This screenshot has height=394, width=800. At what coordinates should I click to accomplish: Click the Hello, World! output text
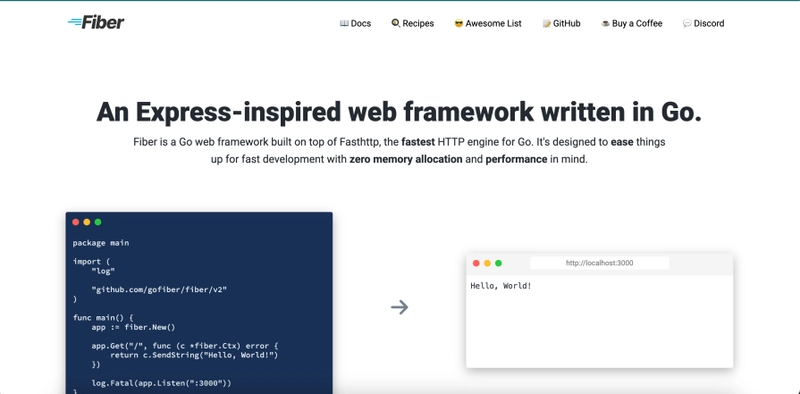tap(501, 286)
